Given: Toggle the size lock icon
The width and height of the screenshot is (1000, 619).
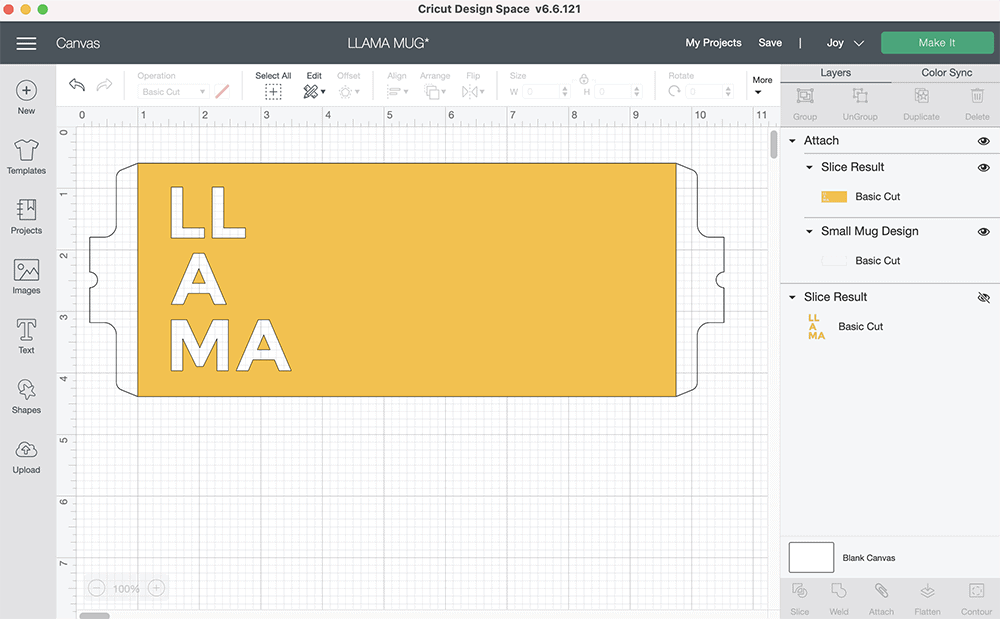Looking at the screenshot, I should [584, 79].
